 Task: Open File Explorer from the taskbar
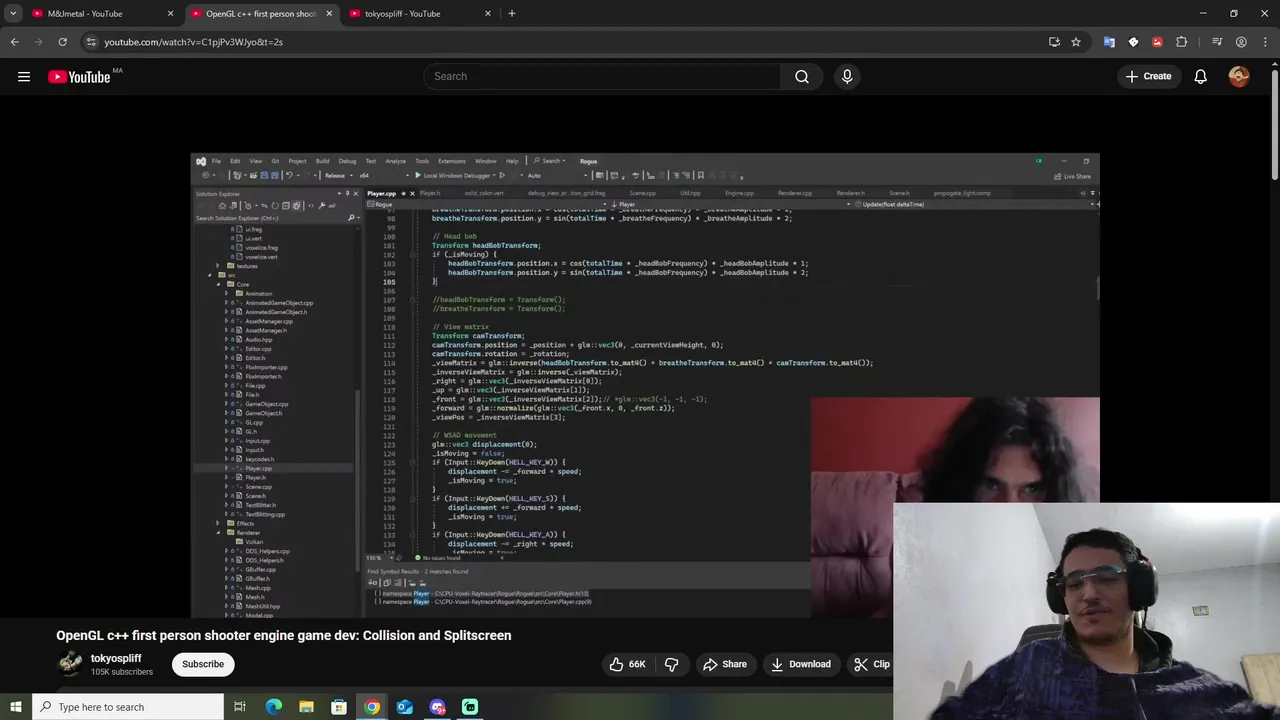306,707
